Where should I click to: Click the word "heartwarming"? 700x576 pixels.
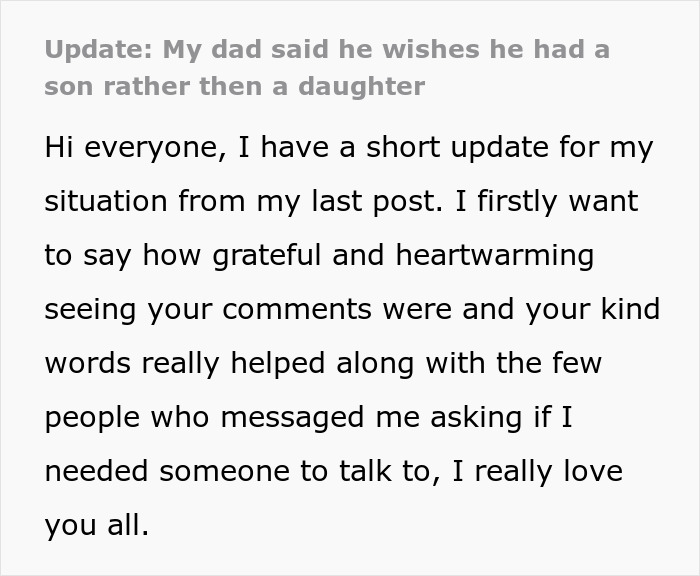(x=495, y=255)
